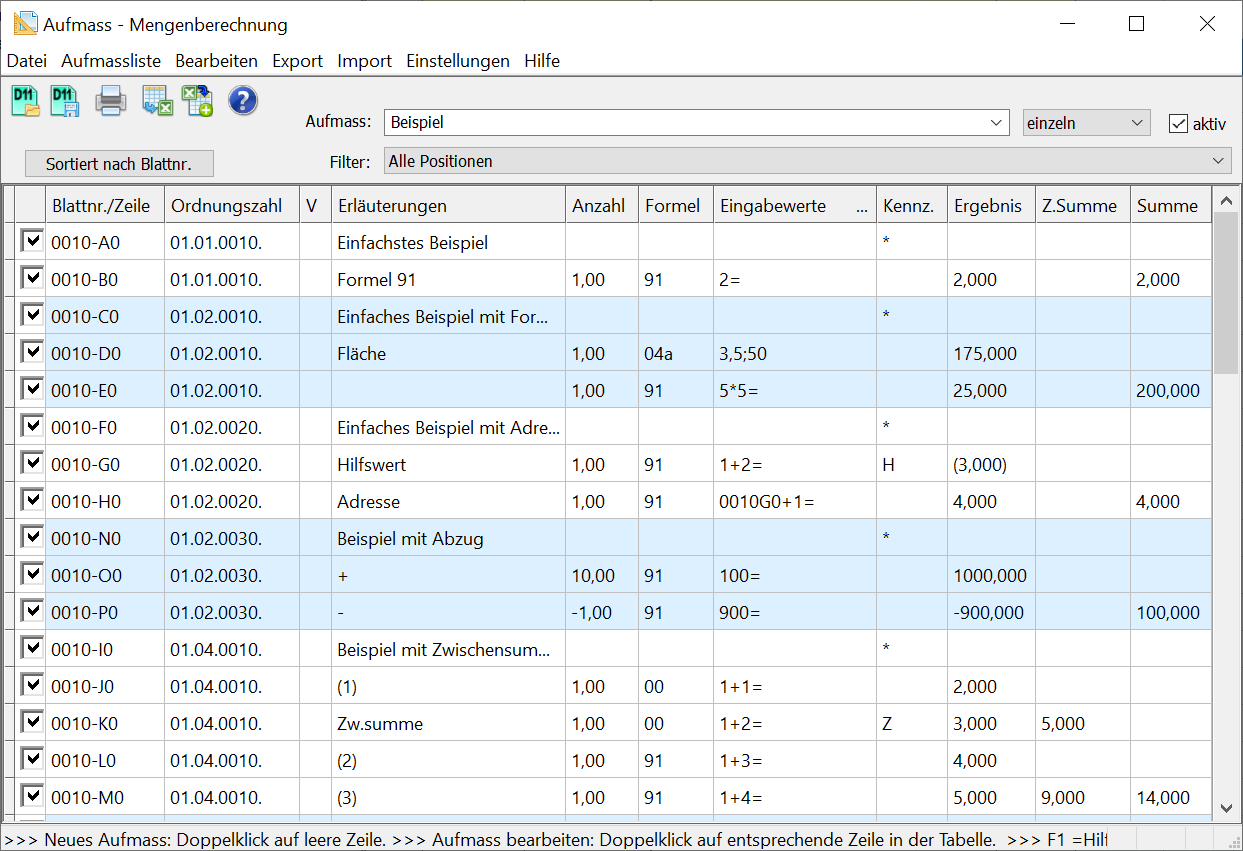Toggle the checkbox of row 0010-M0
The height and width of the screenshot is (851, 1243).
point(32,796)
